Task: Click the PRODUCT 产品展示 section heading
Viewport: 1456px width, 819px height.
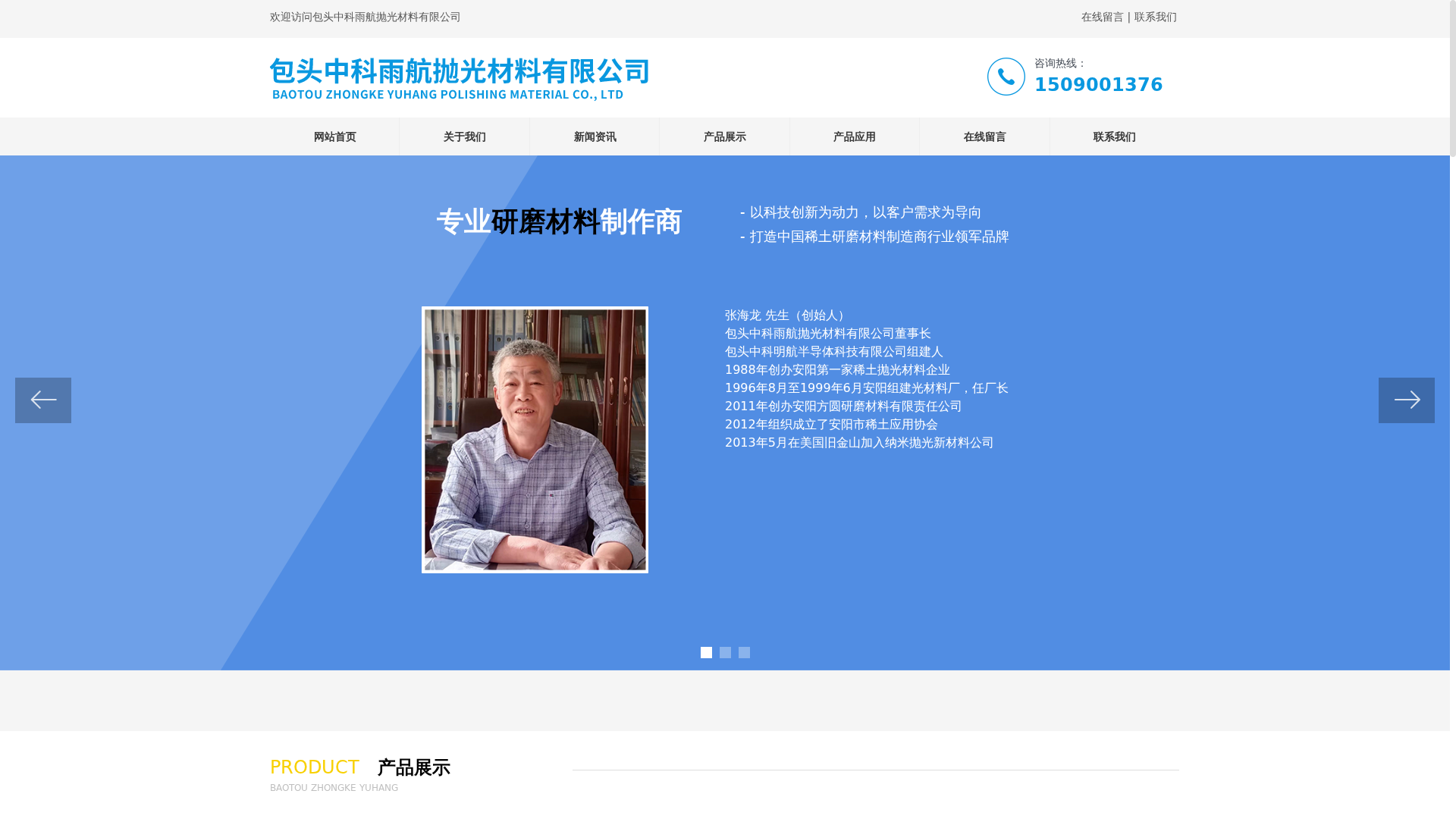Action: click(x=360, y=767)
